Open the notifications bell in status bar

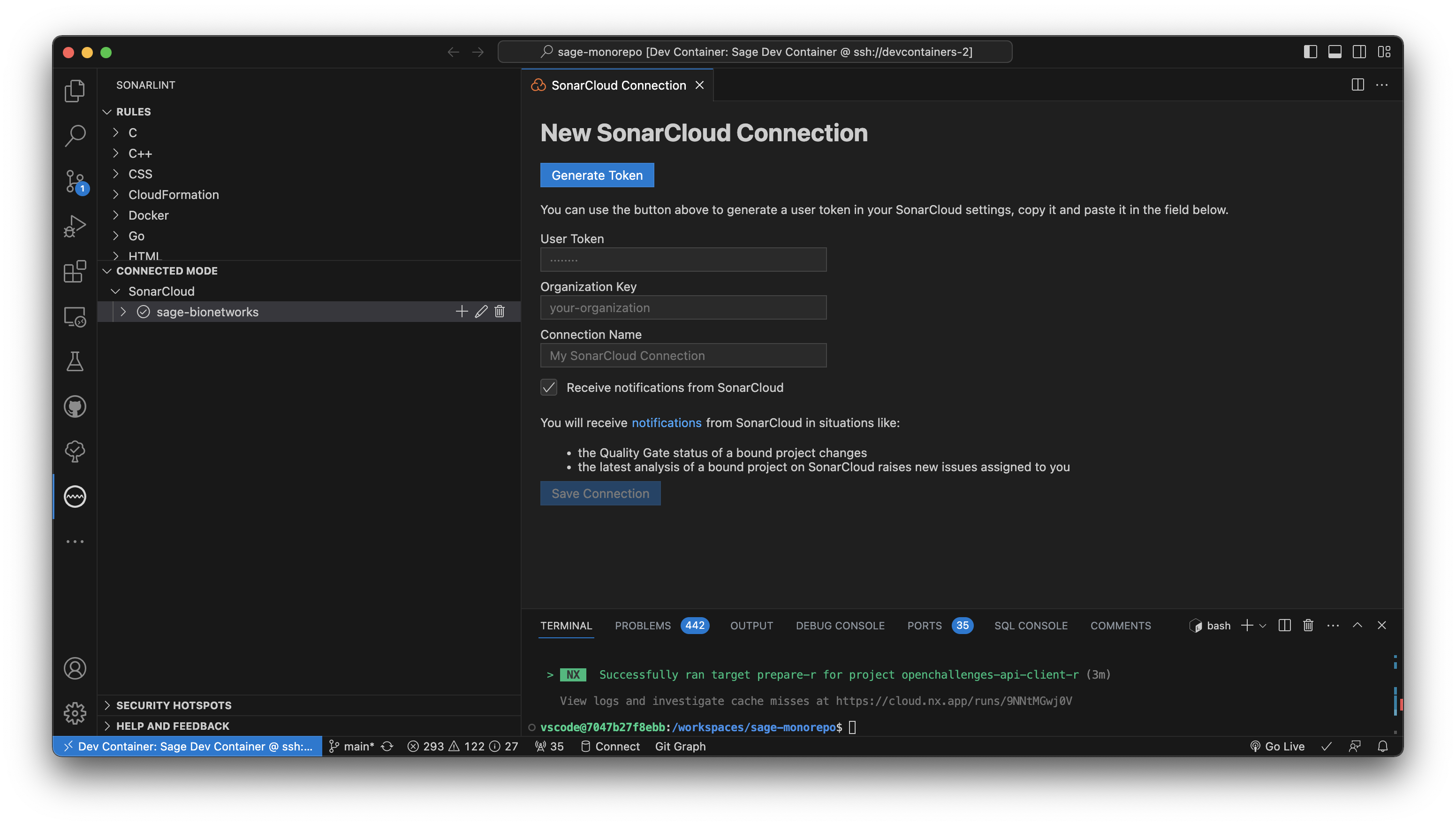1382,746
